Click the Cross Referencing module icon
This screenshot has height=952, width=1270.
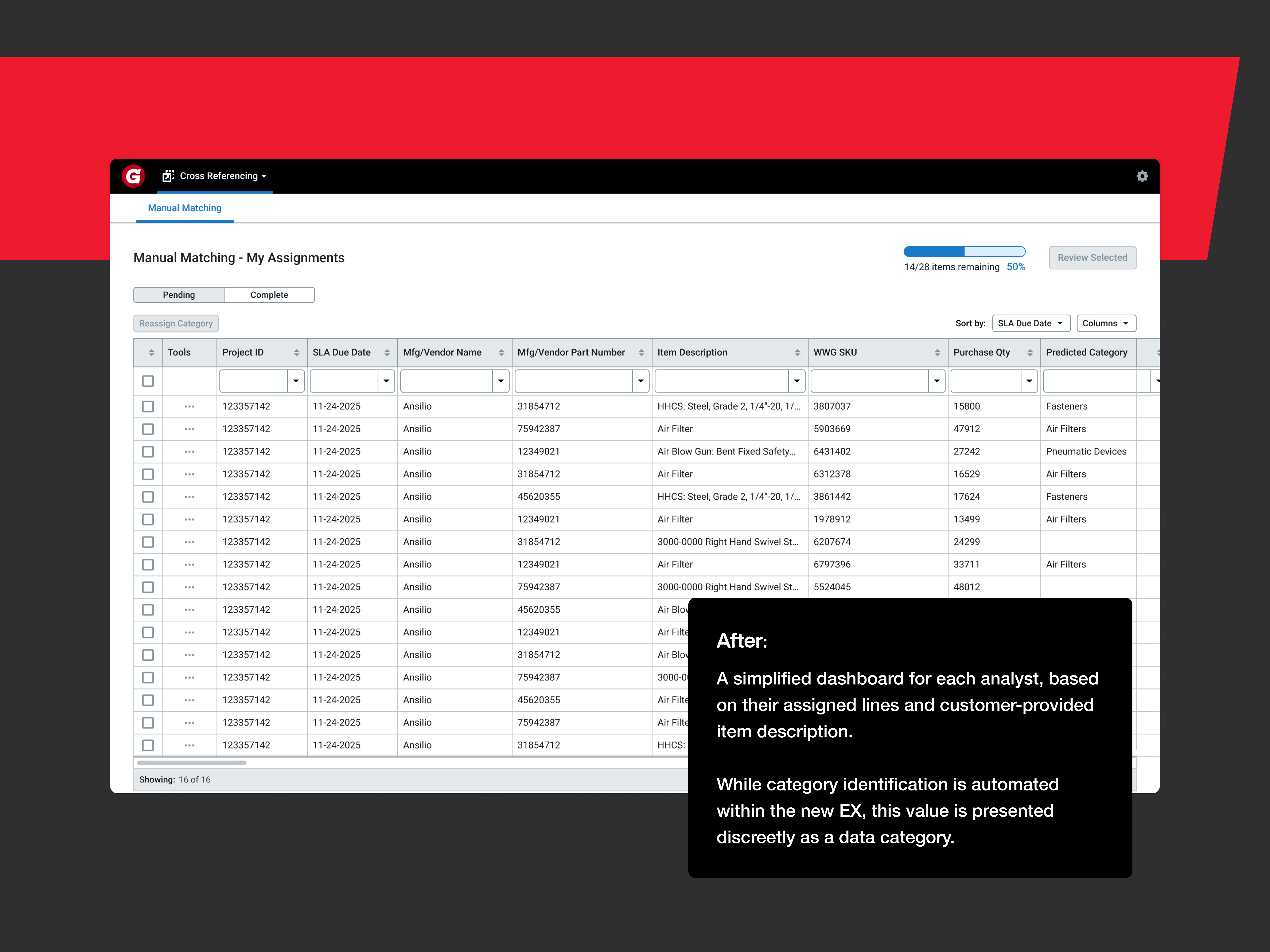(x=168, y=176)
